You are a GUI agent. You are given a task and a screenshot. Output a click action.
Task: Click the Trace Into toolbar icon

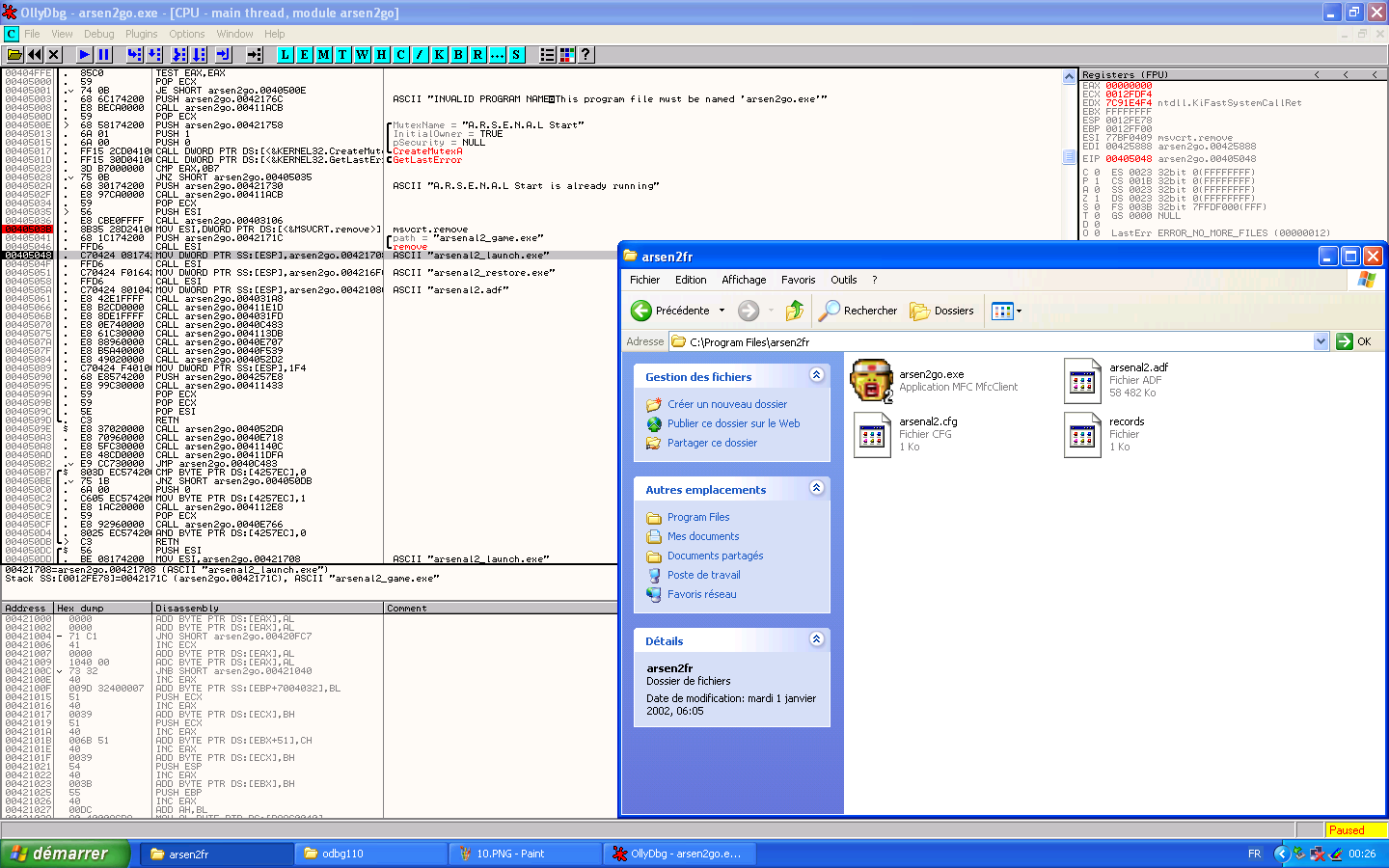click(x=179, y=55)
